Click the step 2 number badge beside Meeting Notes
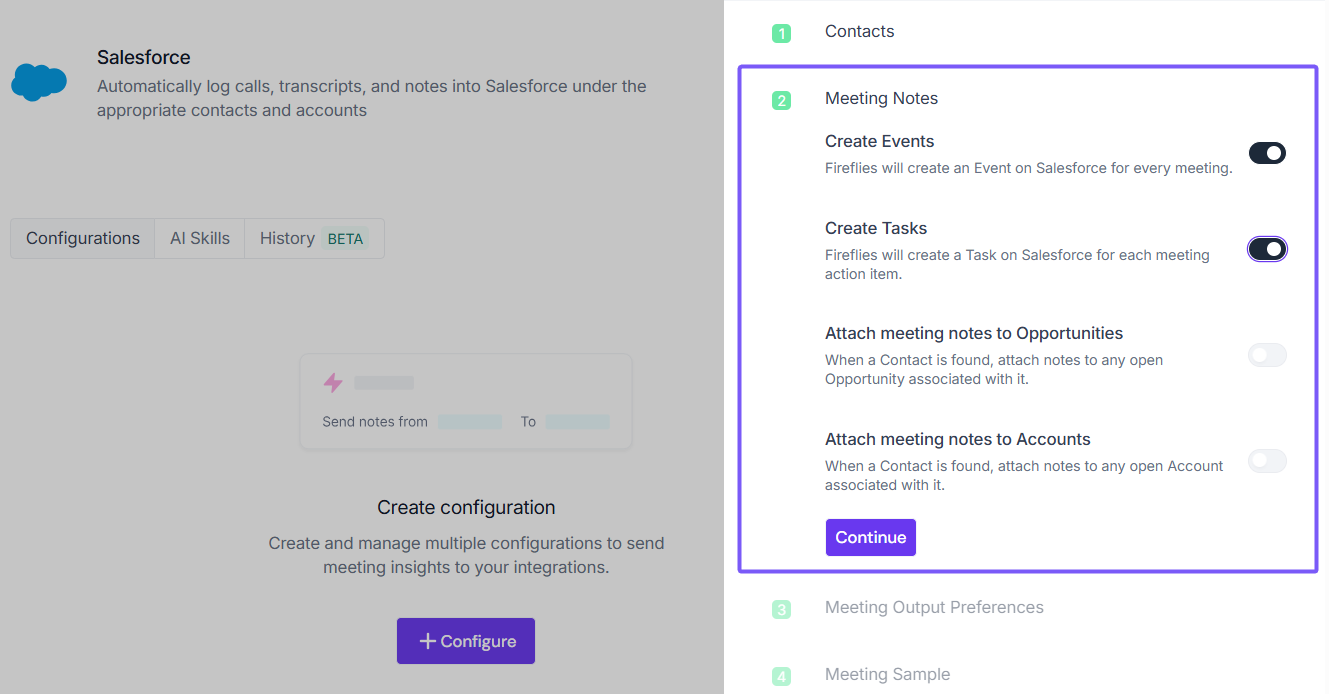The height and width of the screenshot is (694, 1329). coord(781,100)
